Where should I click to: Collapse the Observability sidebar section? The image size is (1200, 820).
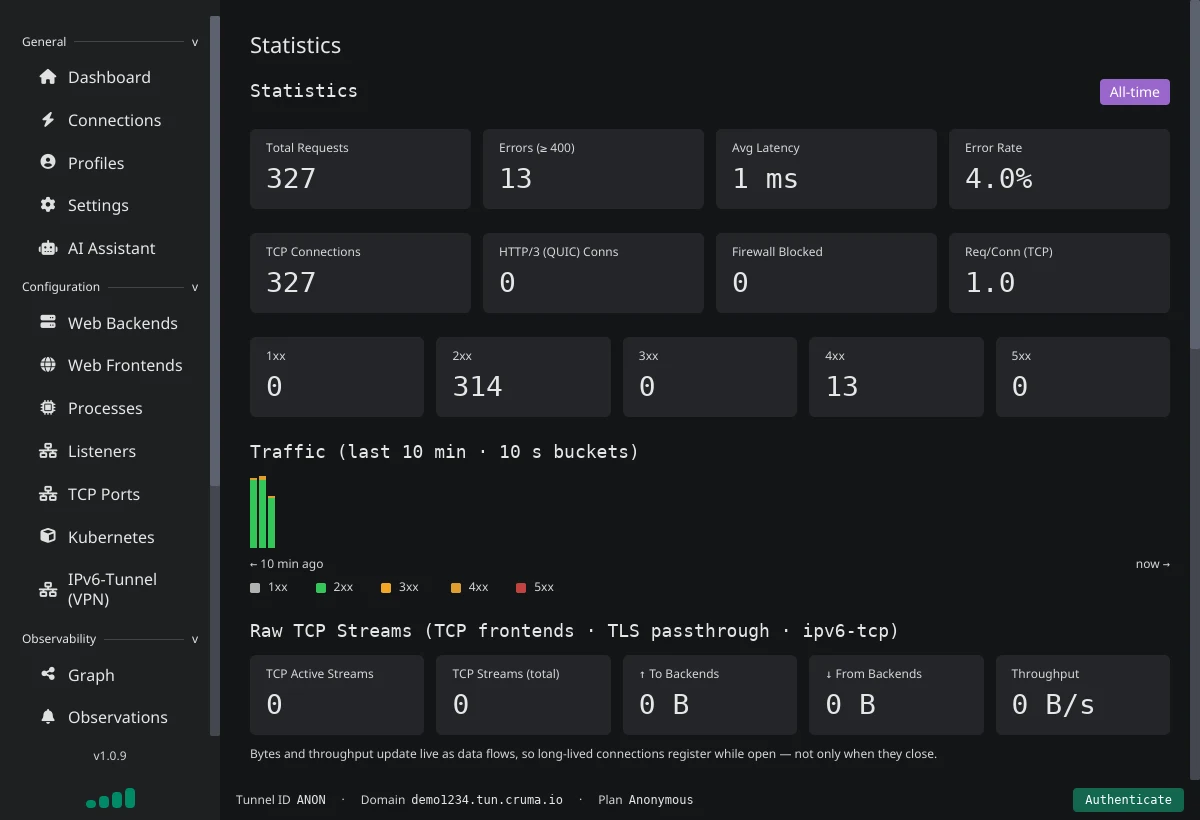(x=195, y=639)
